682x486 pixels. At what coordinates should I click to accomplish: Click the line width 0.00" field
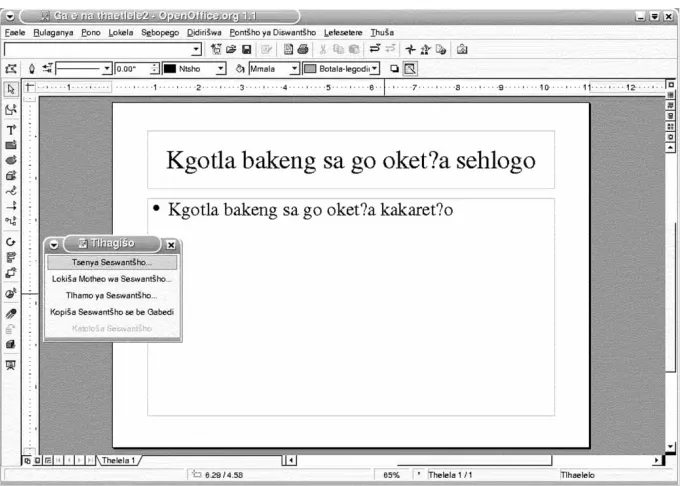click(x=133, y=69)
